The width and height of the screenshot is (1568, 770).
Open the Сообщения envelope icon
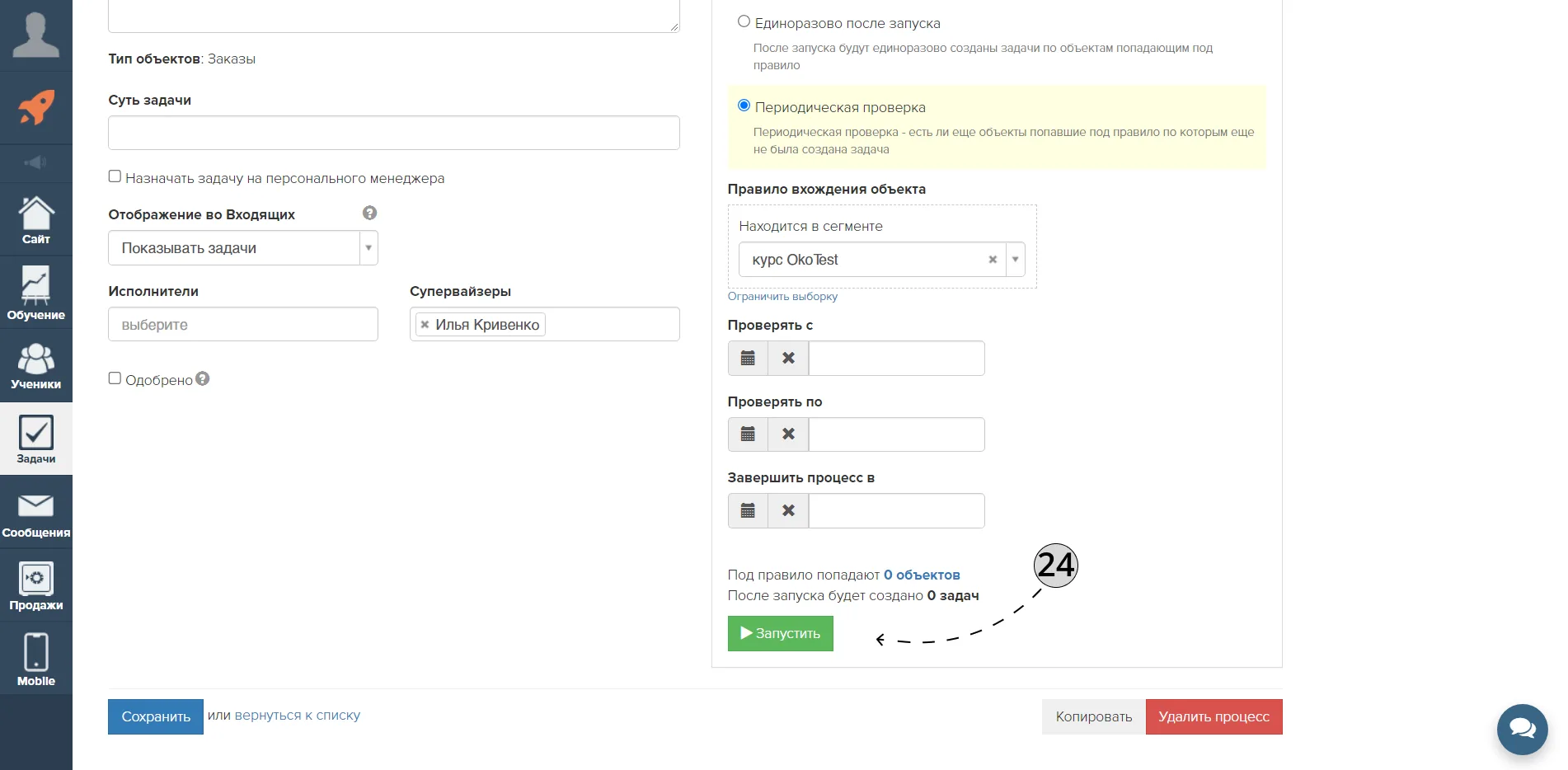point(35,505)
